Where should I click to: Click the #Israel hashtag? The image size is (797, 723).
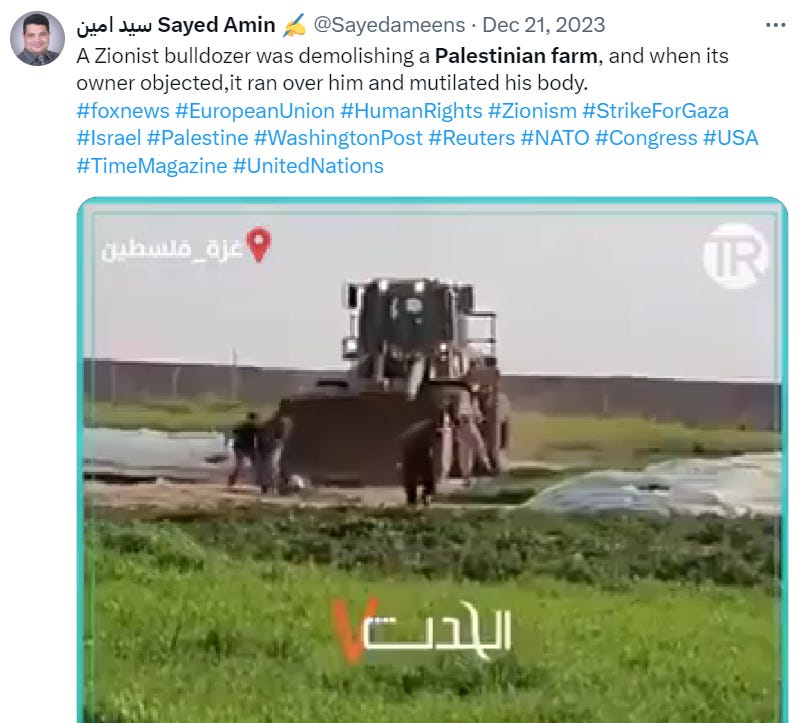(x=109, y=138)
